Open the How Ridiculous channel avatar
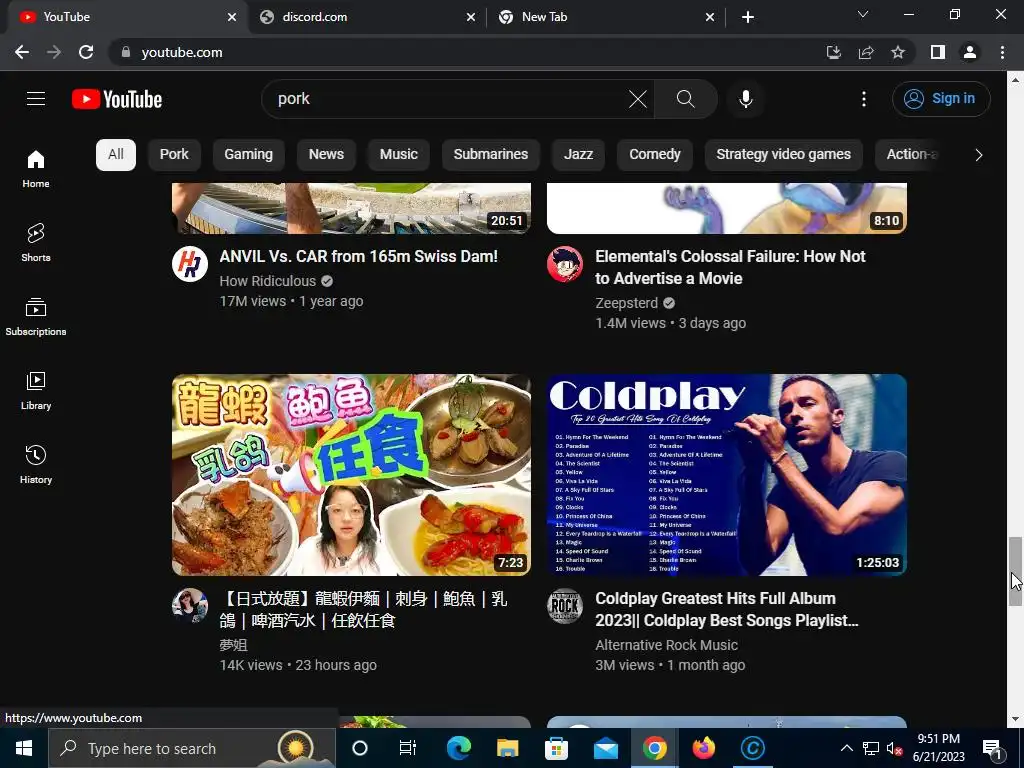The height and width of the screenshot is (768, 1024). (189, 264)
